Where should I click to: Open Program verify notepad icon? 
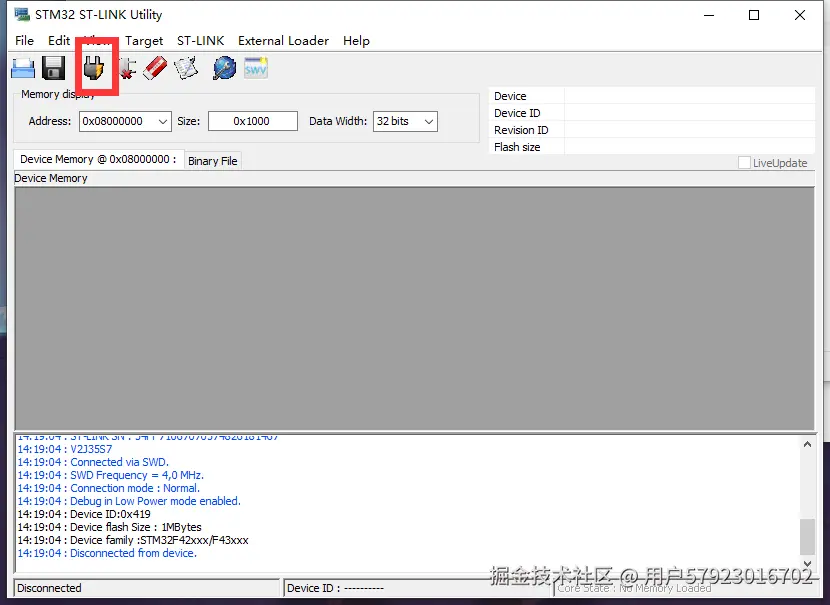186,68
